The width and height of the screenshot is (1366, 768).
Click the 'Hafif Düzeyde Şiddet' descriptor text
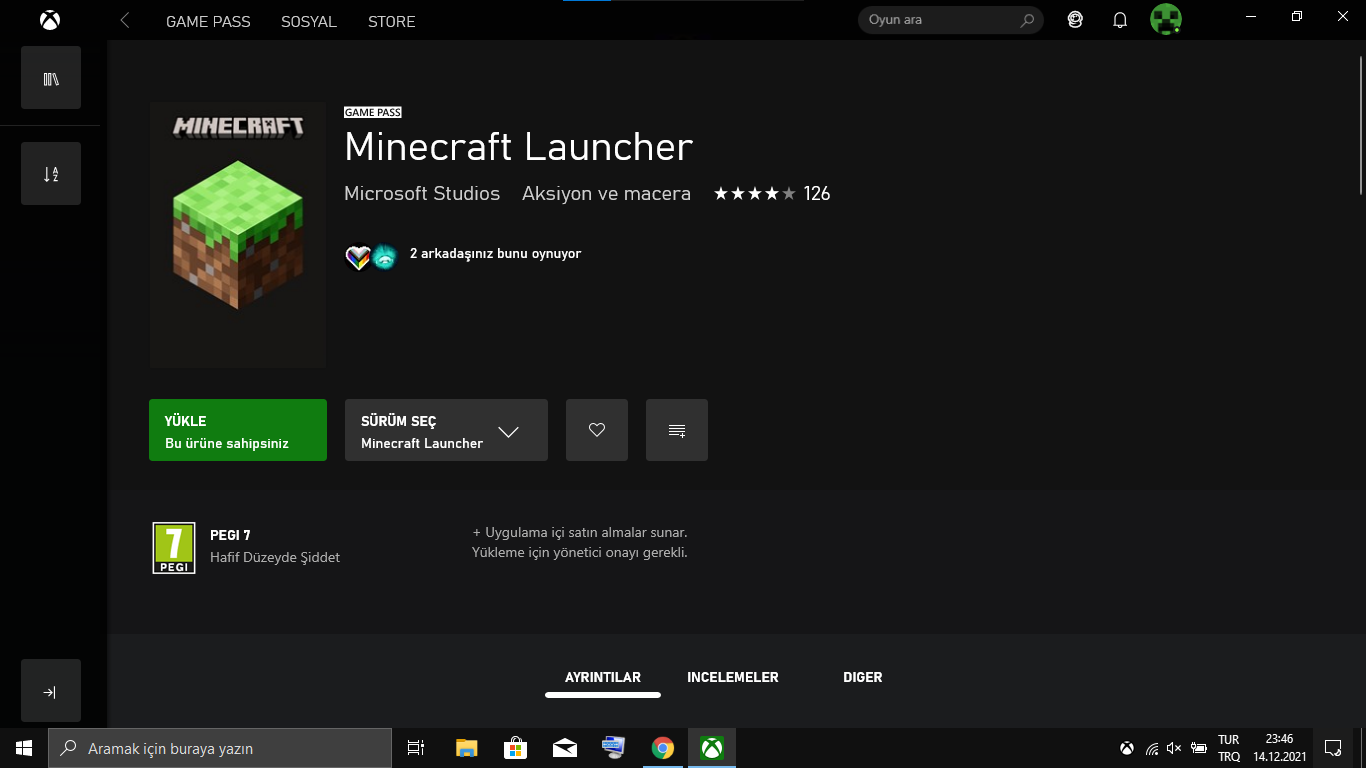(275, 557)
